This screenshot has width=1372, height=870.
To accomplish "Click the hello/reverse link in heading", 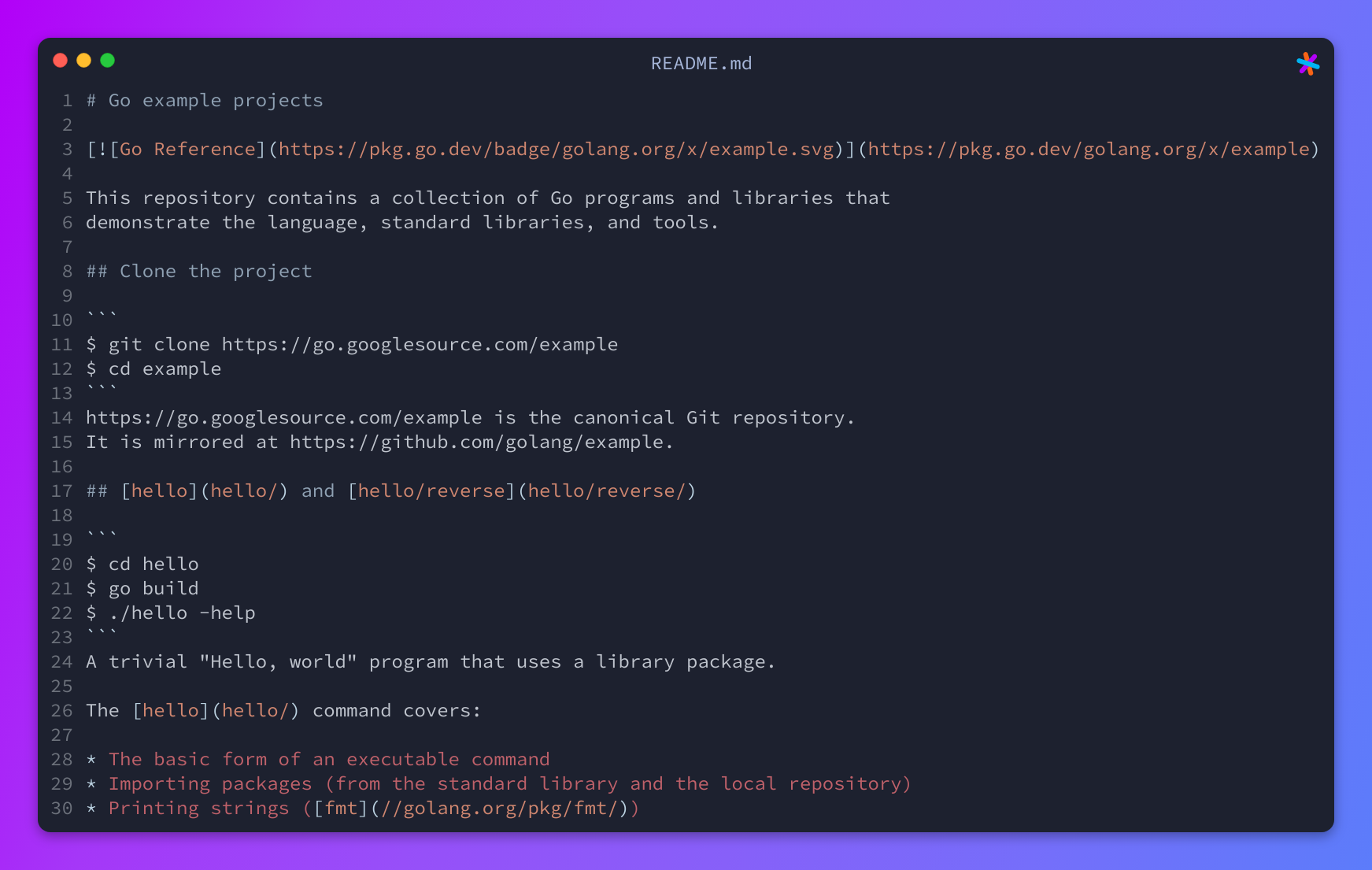I will [430, 491].
